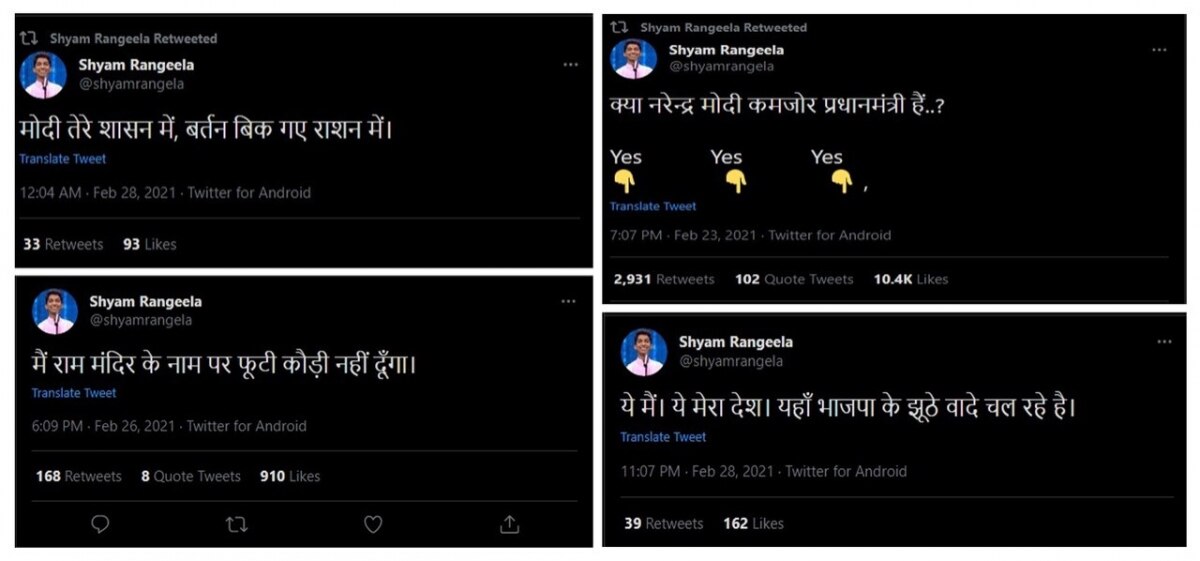Open more options on 7:07 PM tweet
The image size is (1200, 561).
coord(1158,50)
